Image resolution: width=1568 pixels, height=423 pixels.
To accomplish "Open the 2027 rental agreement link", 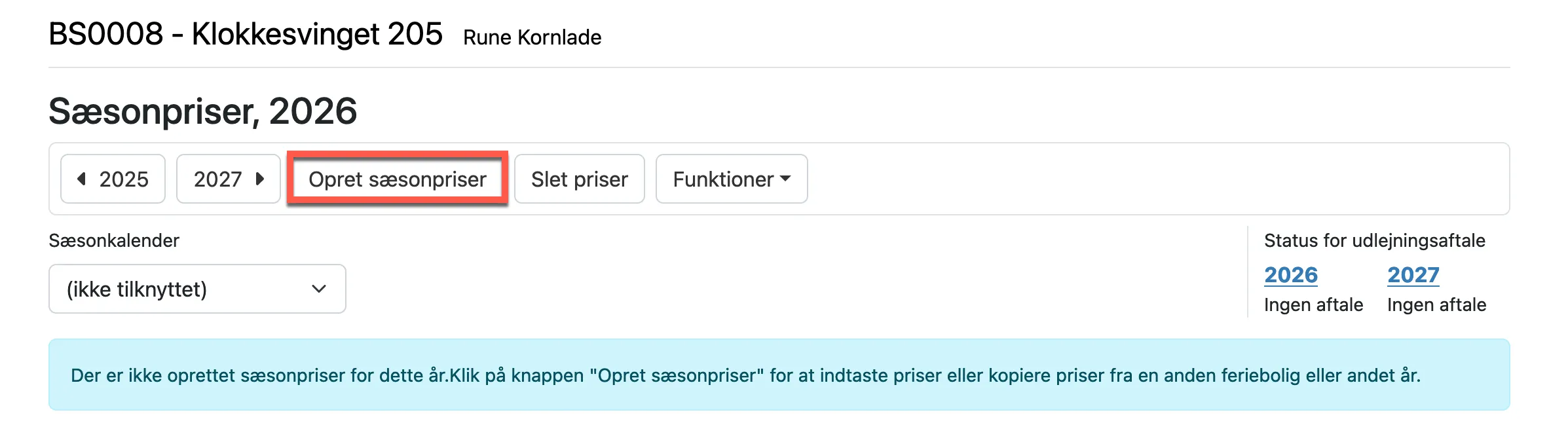I will (1412, 275).
